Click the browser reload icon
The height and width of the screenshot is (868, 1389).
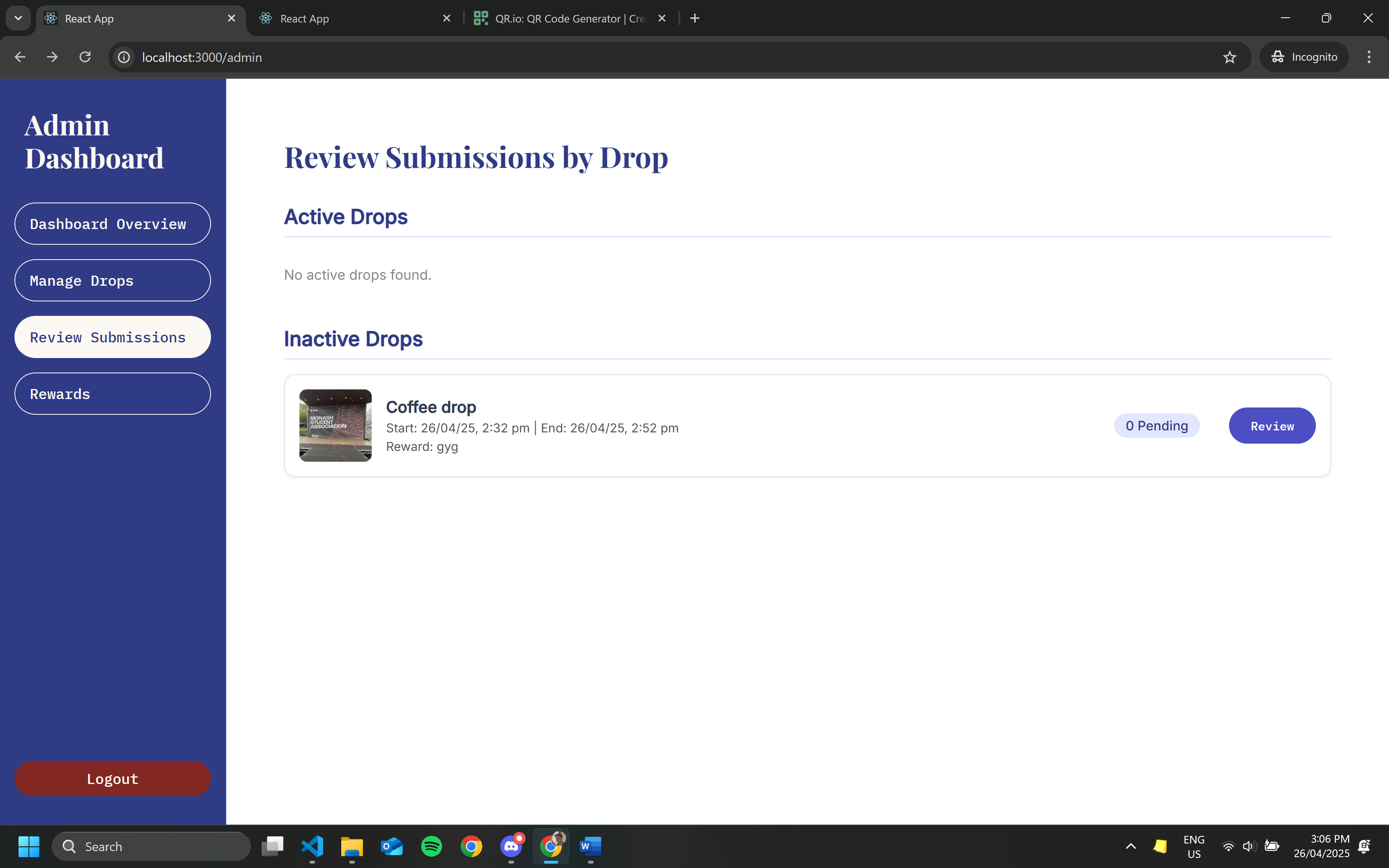point(85,57)
